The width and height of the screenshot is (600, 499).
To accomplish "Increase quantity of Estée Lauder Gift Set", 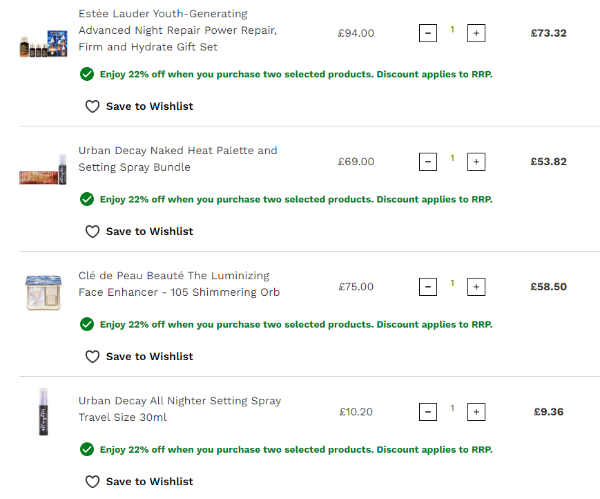I will coord(476,34).
